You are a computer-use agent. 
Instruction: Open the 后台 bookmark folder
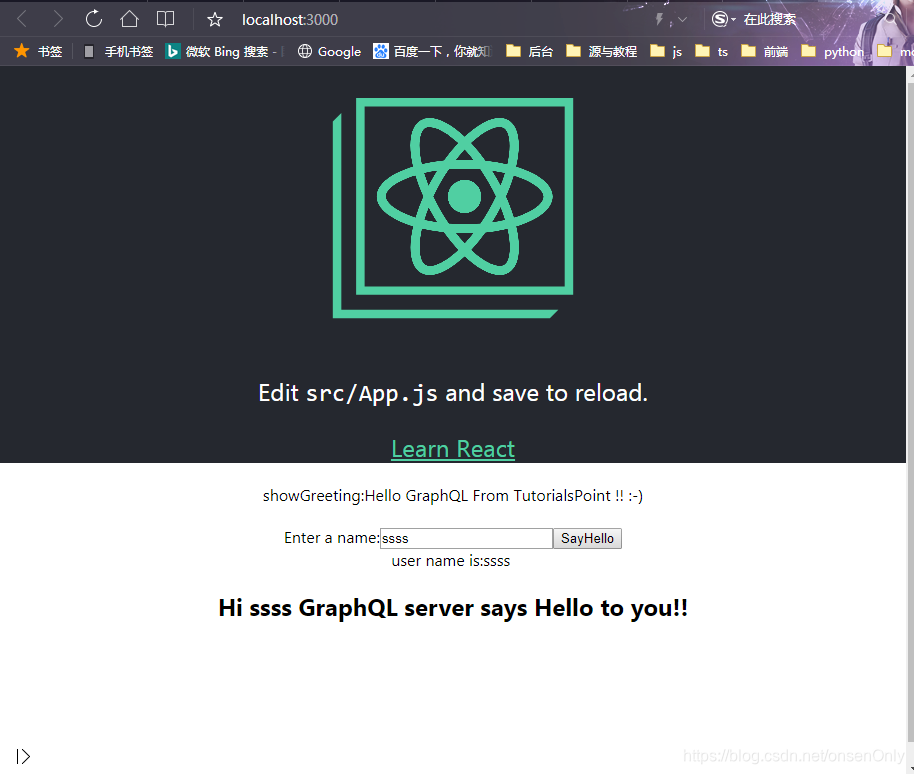tap(529, 51)
